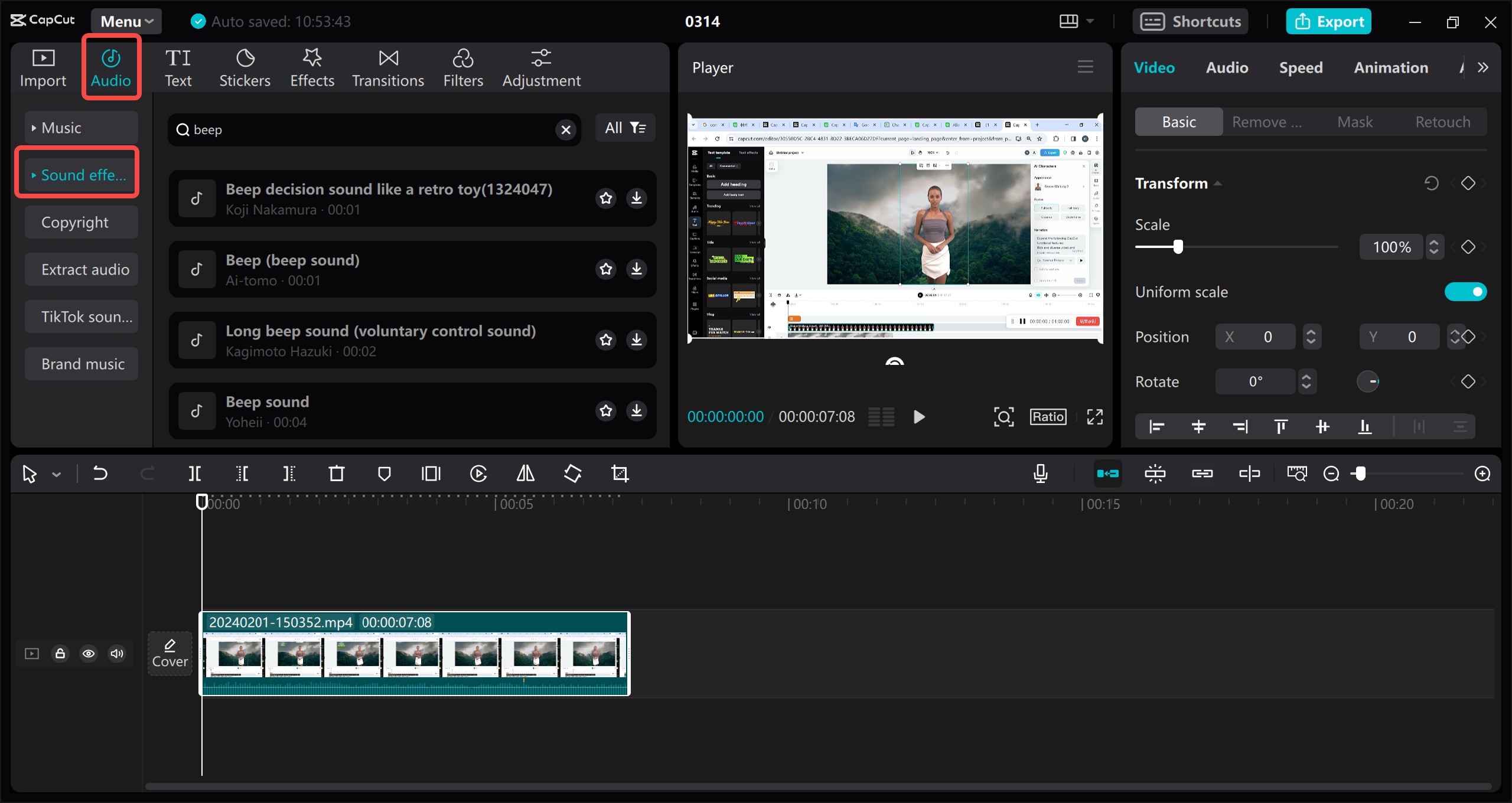Switch to the Mask tab
Image resolution: width=1512 pixels, height=803 pixels.
tap(1355, 122)
